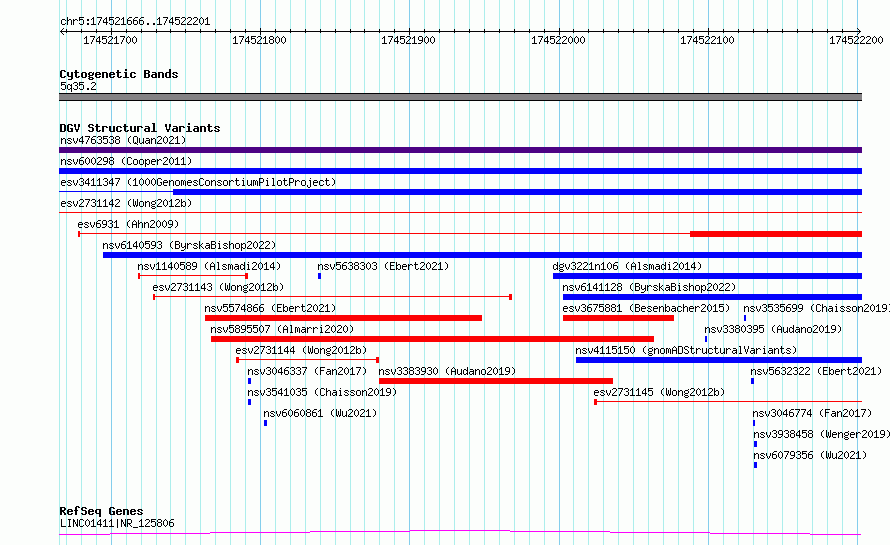Click the blue nsv5632322 marker
The height and width of the screenshot is (545, 890).
[753, 381]
